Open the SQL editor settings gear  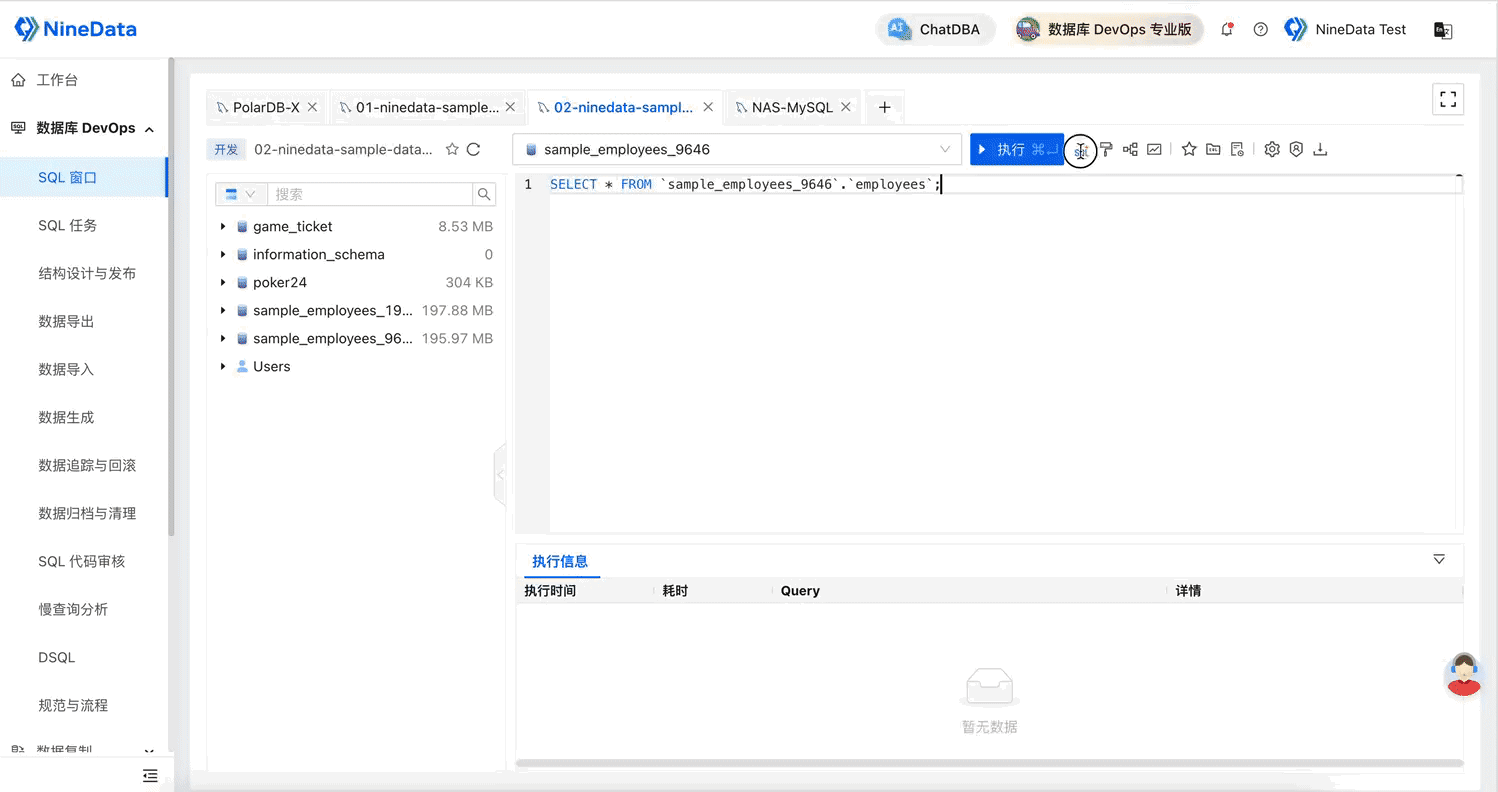point(1272,149)
